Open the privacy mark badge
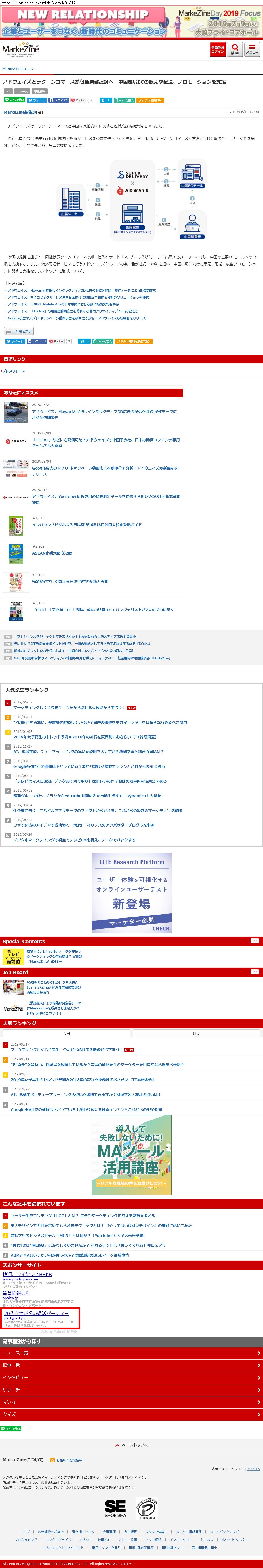This screenshot has width=263, height=1568. pyautogui.click(x=147, y=1509)
